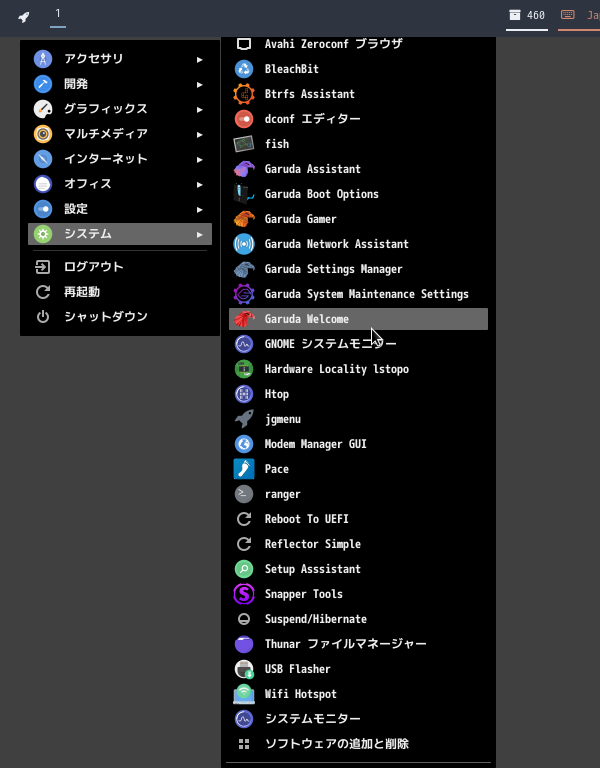Open the 開発 category entry

(120, 84)
